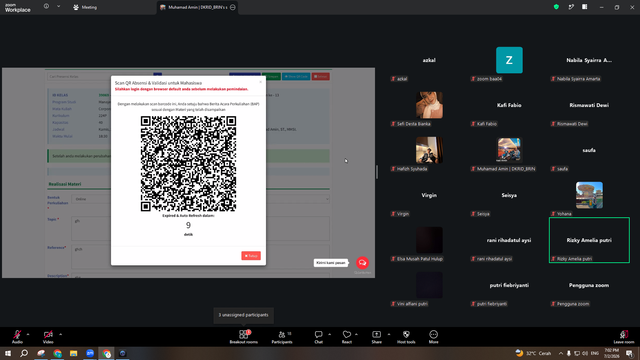Screen dimensions: 640x360
Task: Open the dropdown chevron in the shared page form
Action: pos(327,199)
